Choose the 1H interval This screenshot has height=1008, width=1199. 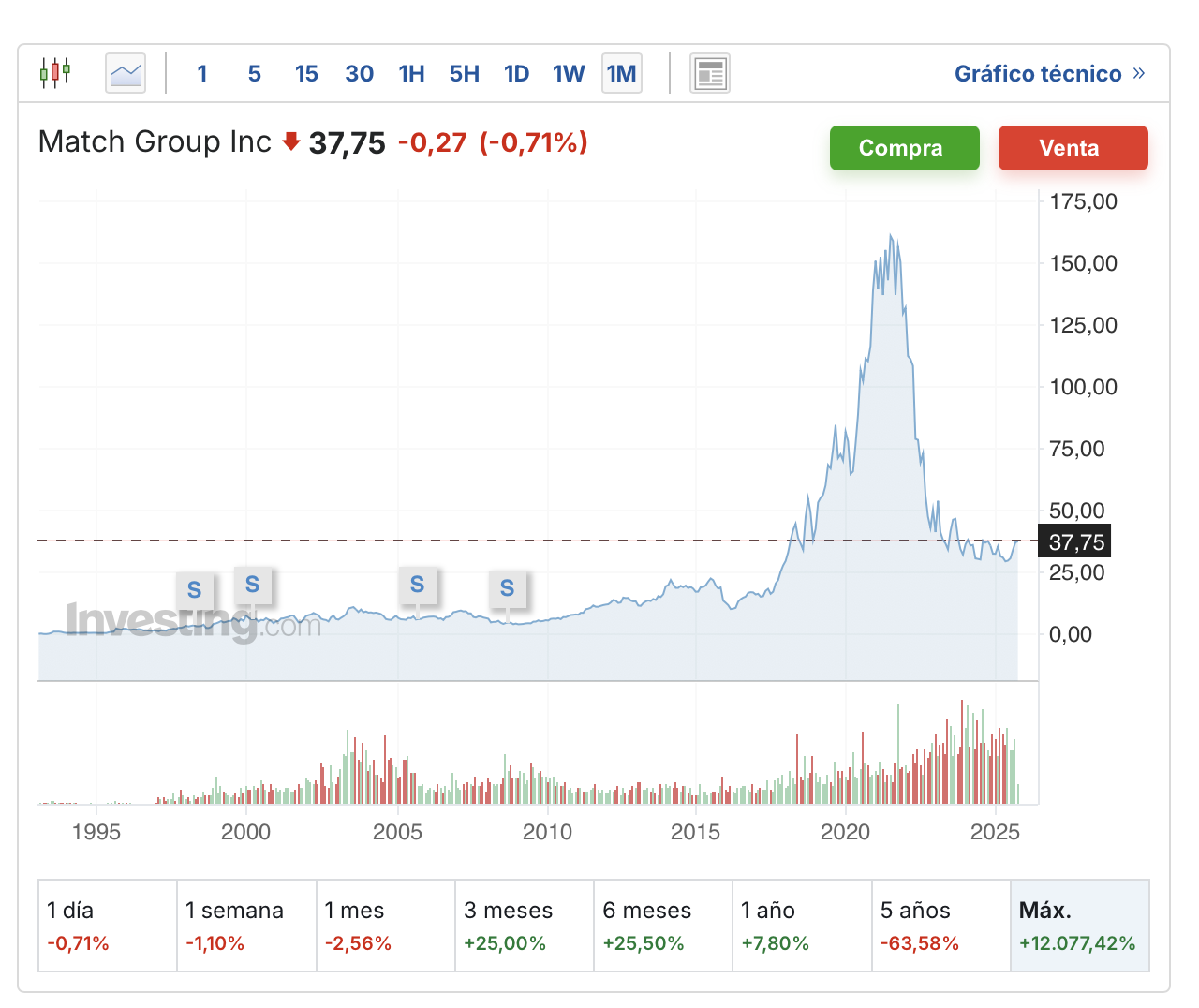(411, 73)
